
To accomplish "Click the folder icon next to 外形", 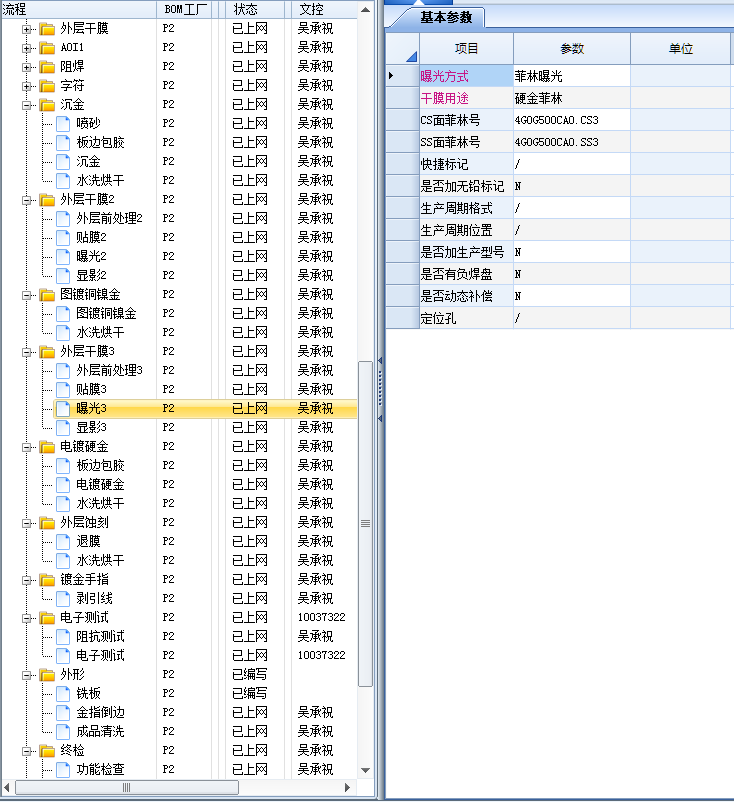I will click(x=47, y=674).
